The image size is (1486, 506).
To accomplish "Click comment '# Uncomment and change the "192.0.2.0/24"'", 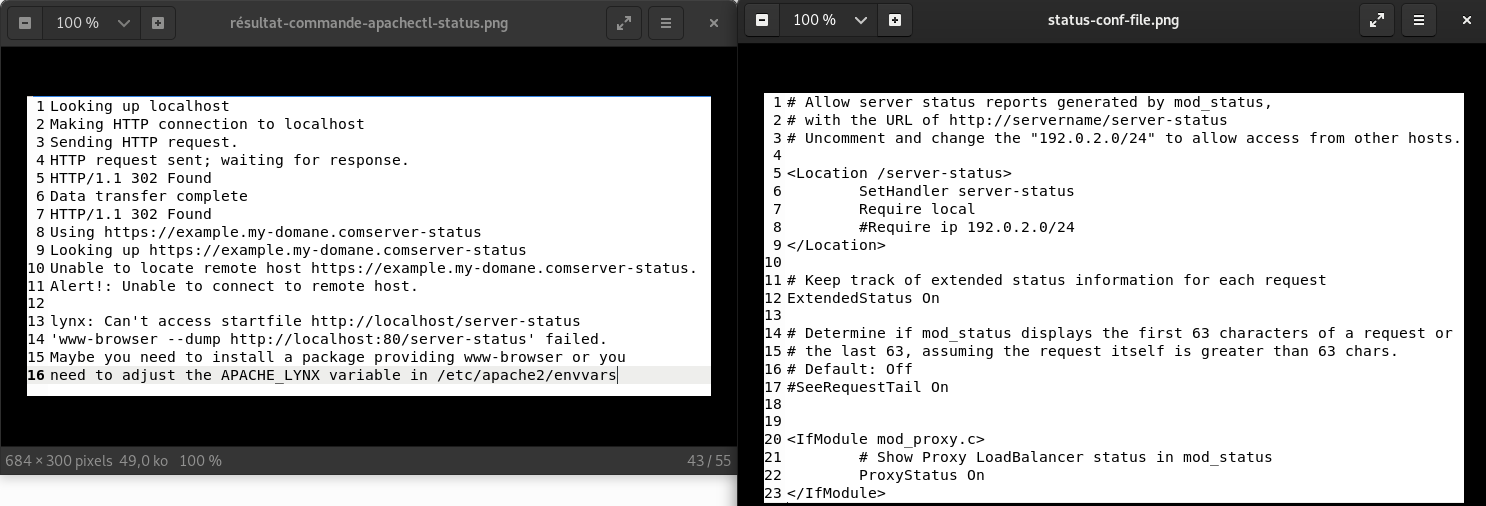I will coord(1124,138).
